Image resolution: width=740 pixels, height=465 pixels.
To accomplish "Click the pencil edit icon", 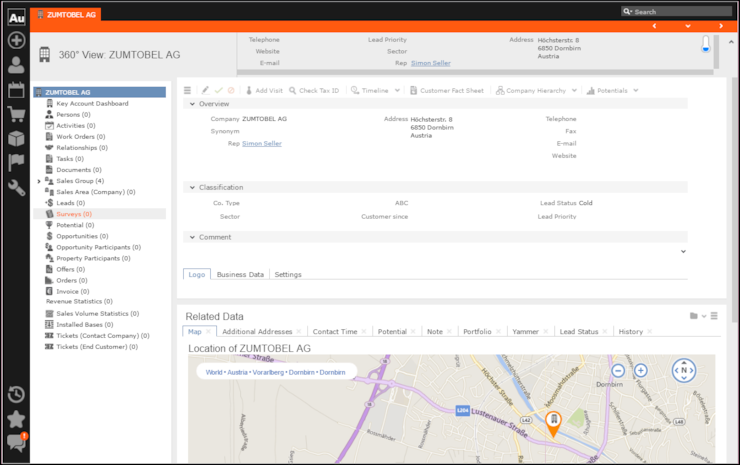I will (x=205, y=90).
